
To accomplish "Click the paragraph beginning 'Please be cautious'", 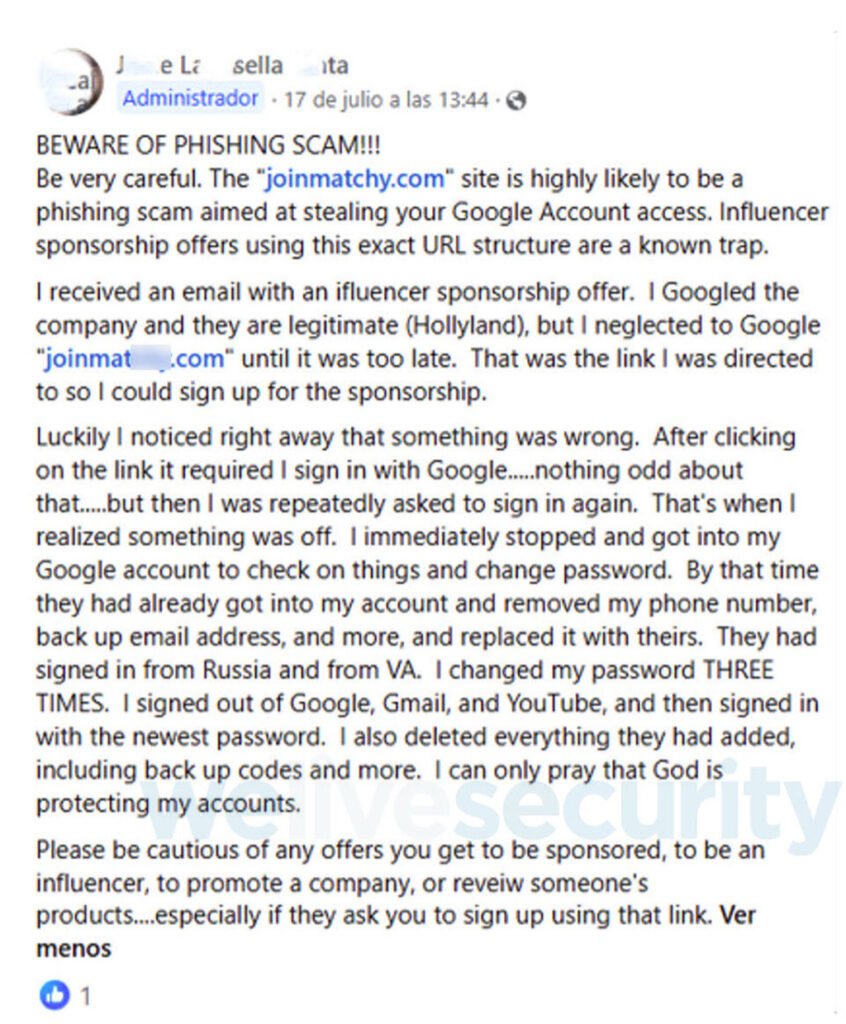I will tap(400, 899).
